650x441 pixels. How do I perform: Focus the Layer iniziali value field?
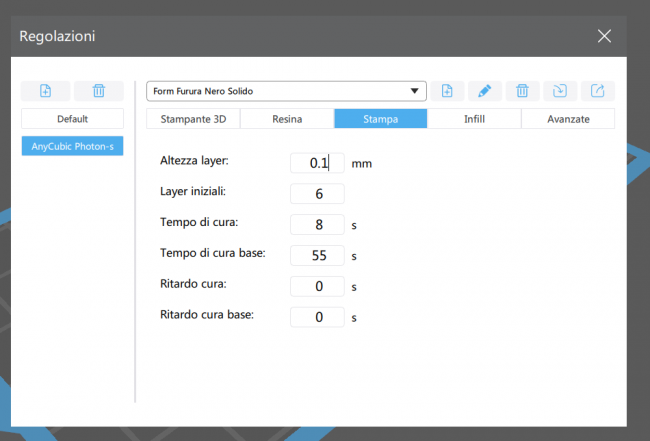pos(317,194)
